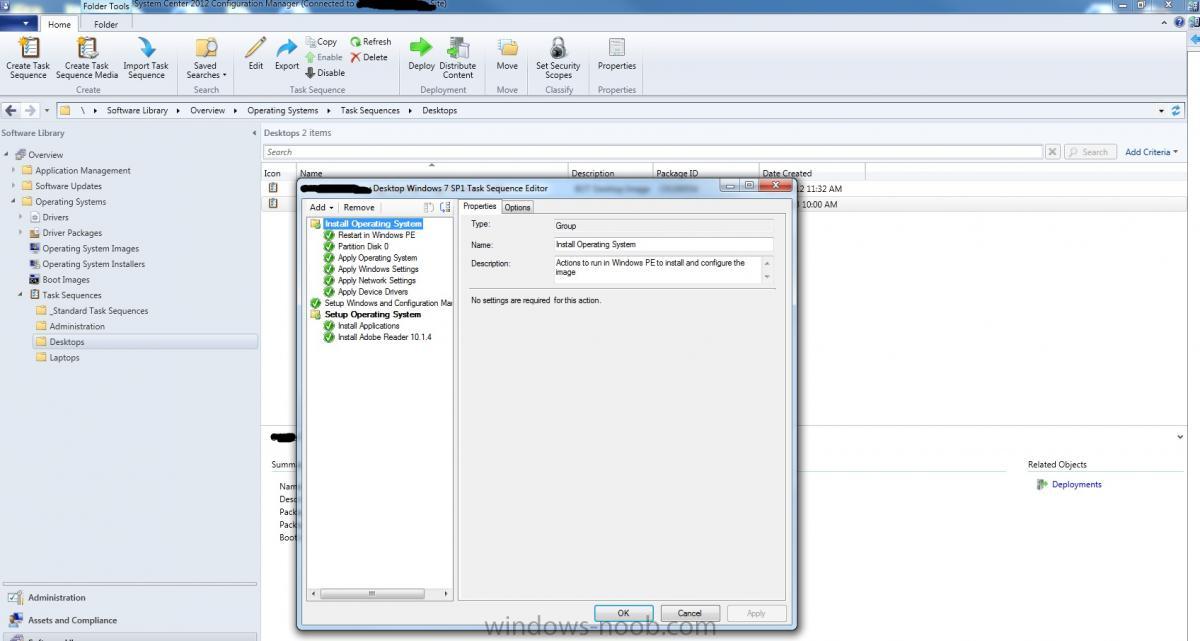Click the Create Task Sequence Media icon
Viewport: 1200px width, 641px height.
click(x=87, y=48)
